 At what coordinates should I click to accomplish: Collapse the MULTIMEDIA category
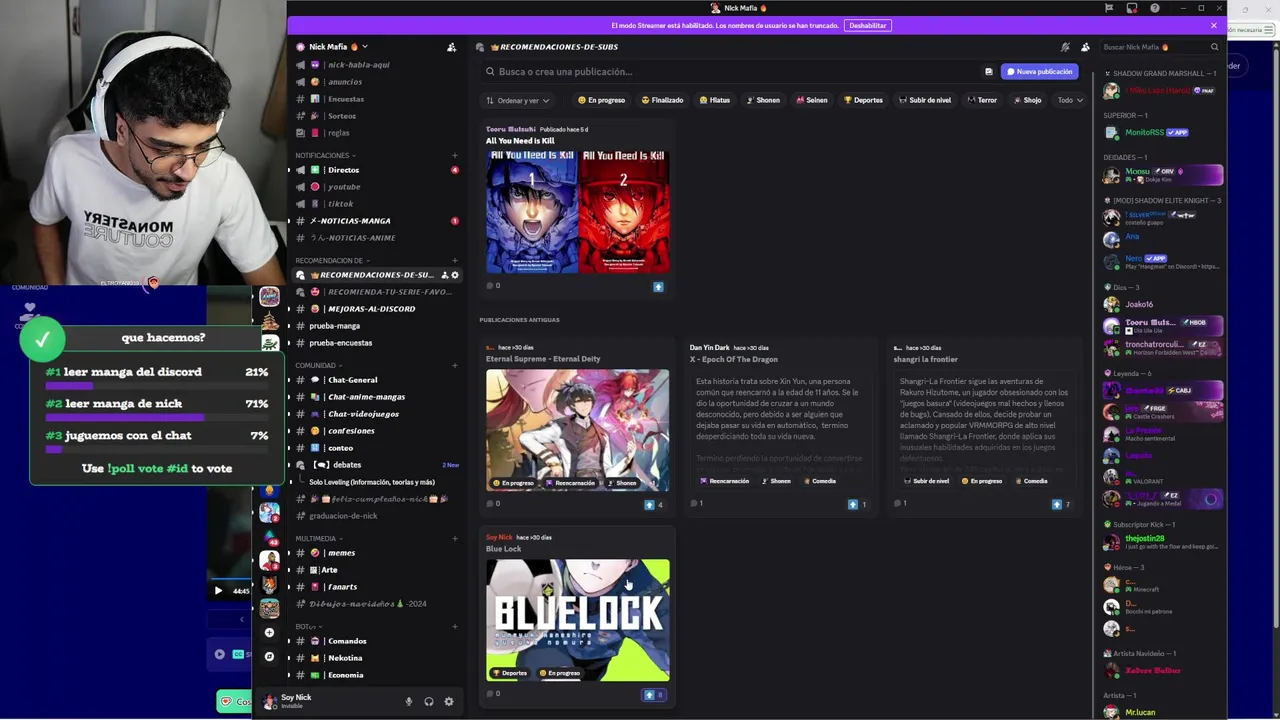pyautogui.click(x=318, y=539)
